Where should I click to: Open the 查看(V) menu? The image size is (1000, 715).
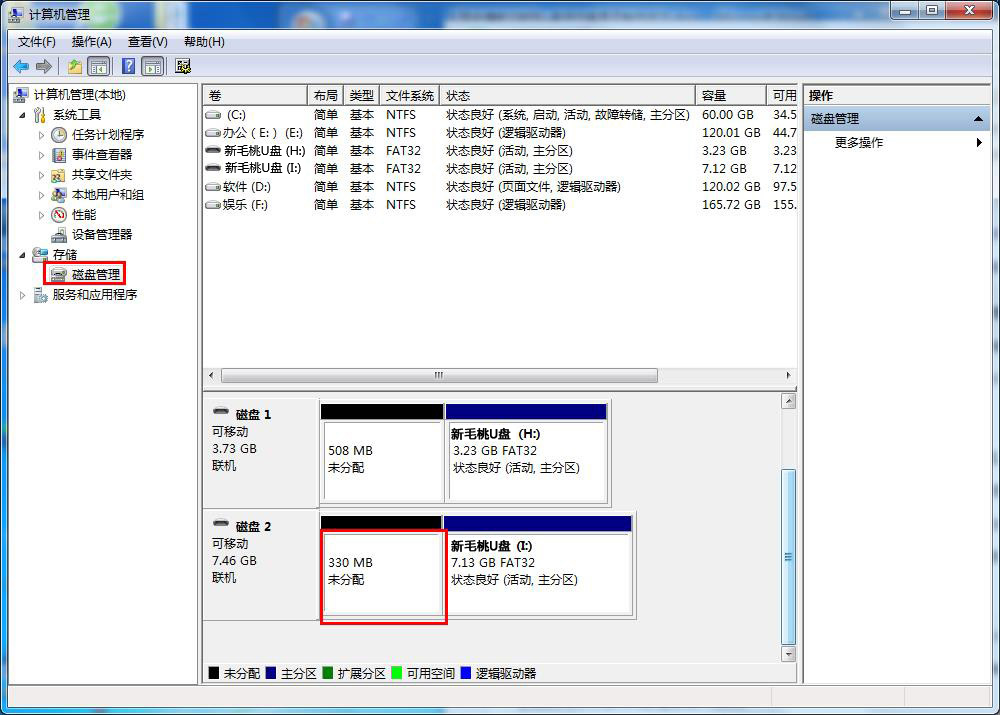[147, 42]
